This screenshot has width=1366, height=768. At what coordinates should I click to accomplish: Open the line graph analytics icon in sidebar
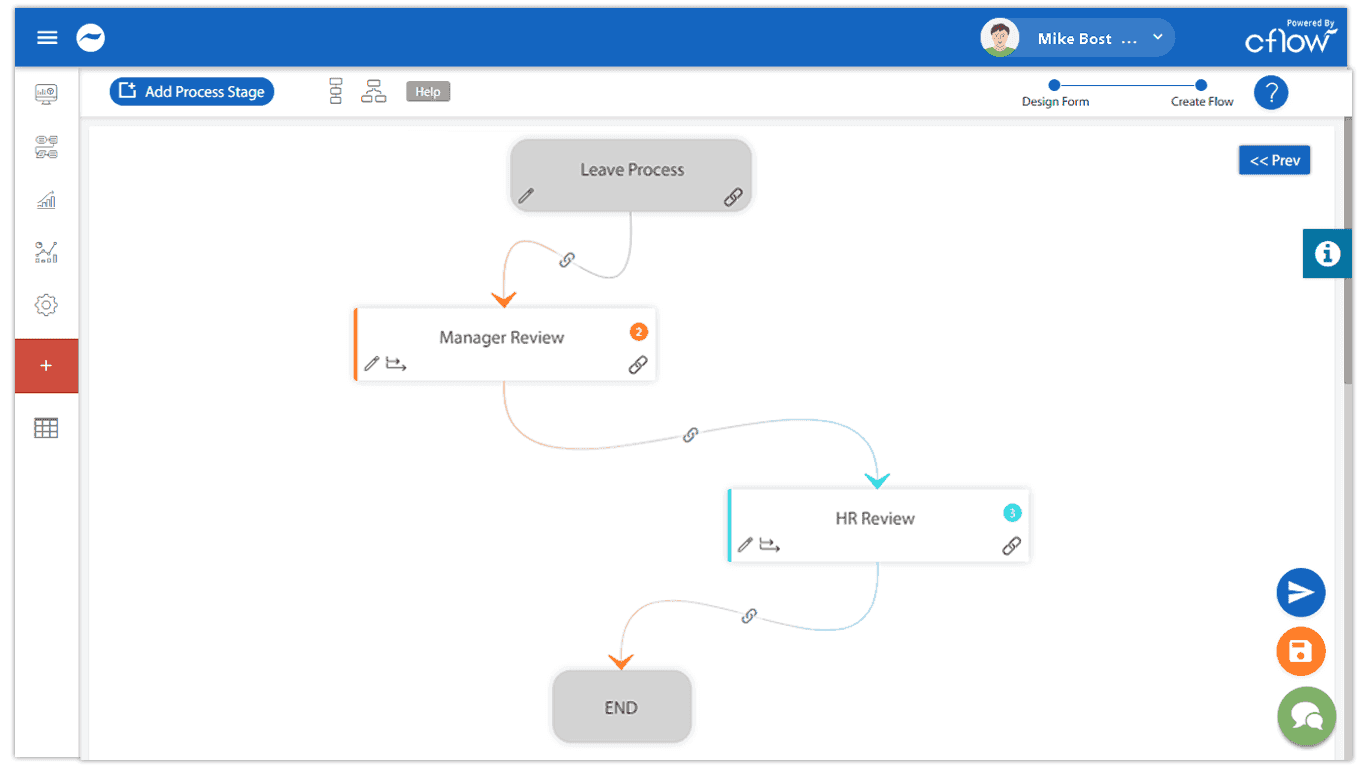point(46,252)
